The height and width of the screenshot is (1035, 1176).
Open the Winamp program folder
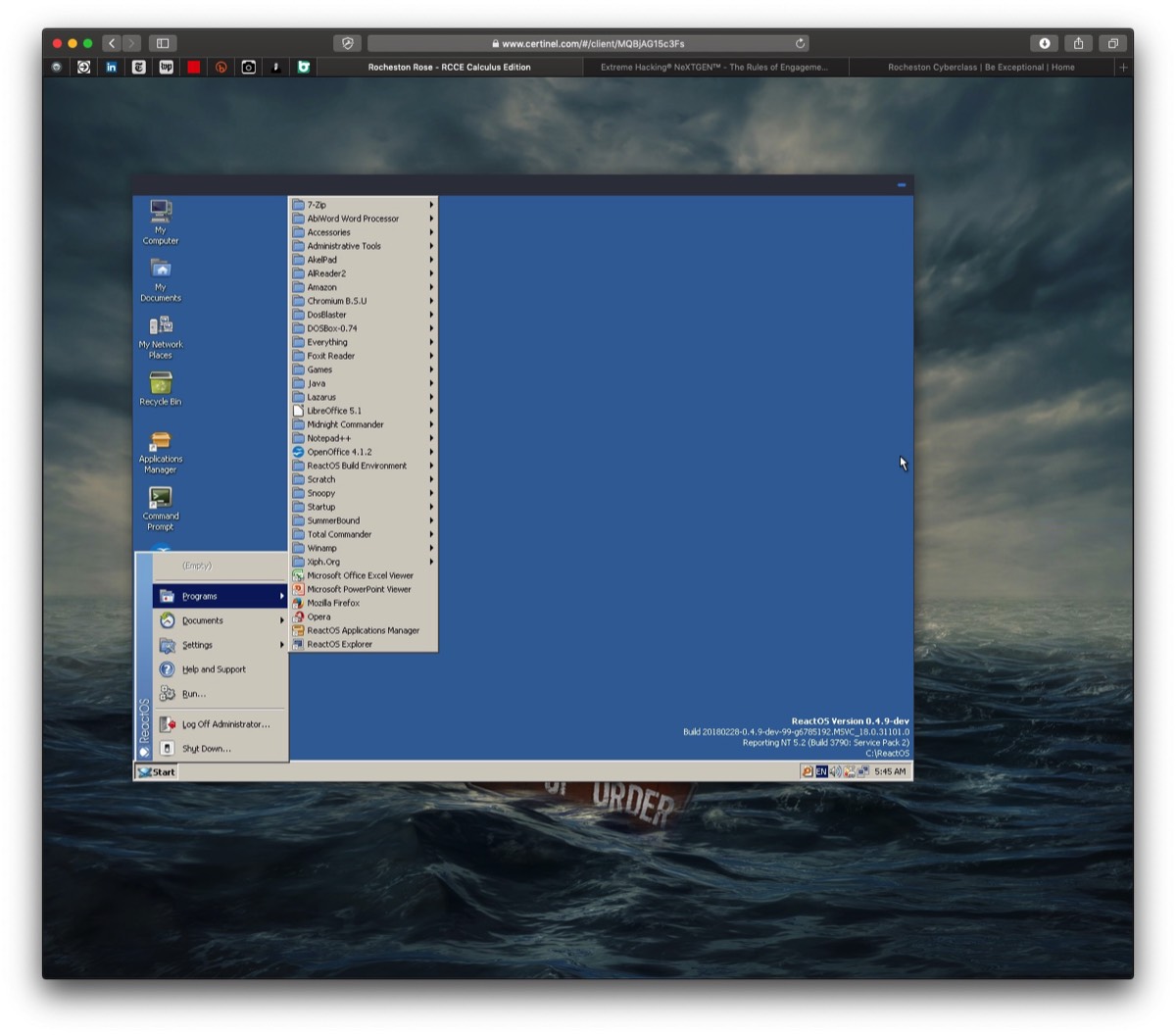[x=364, y=548]
